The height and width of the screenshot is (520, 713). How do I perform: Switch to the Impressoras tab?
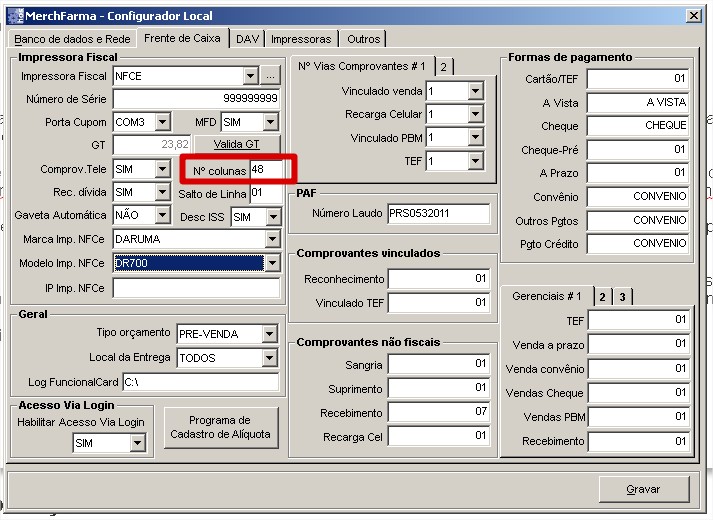301,39
